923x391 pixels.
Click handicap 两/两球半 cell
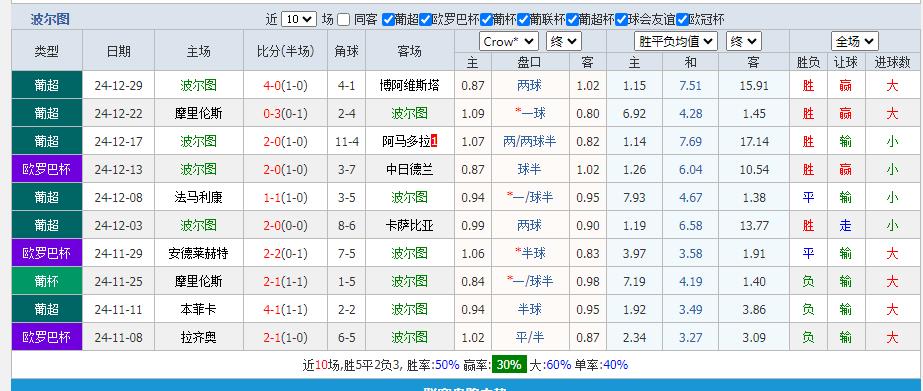(530, 141)
